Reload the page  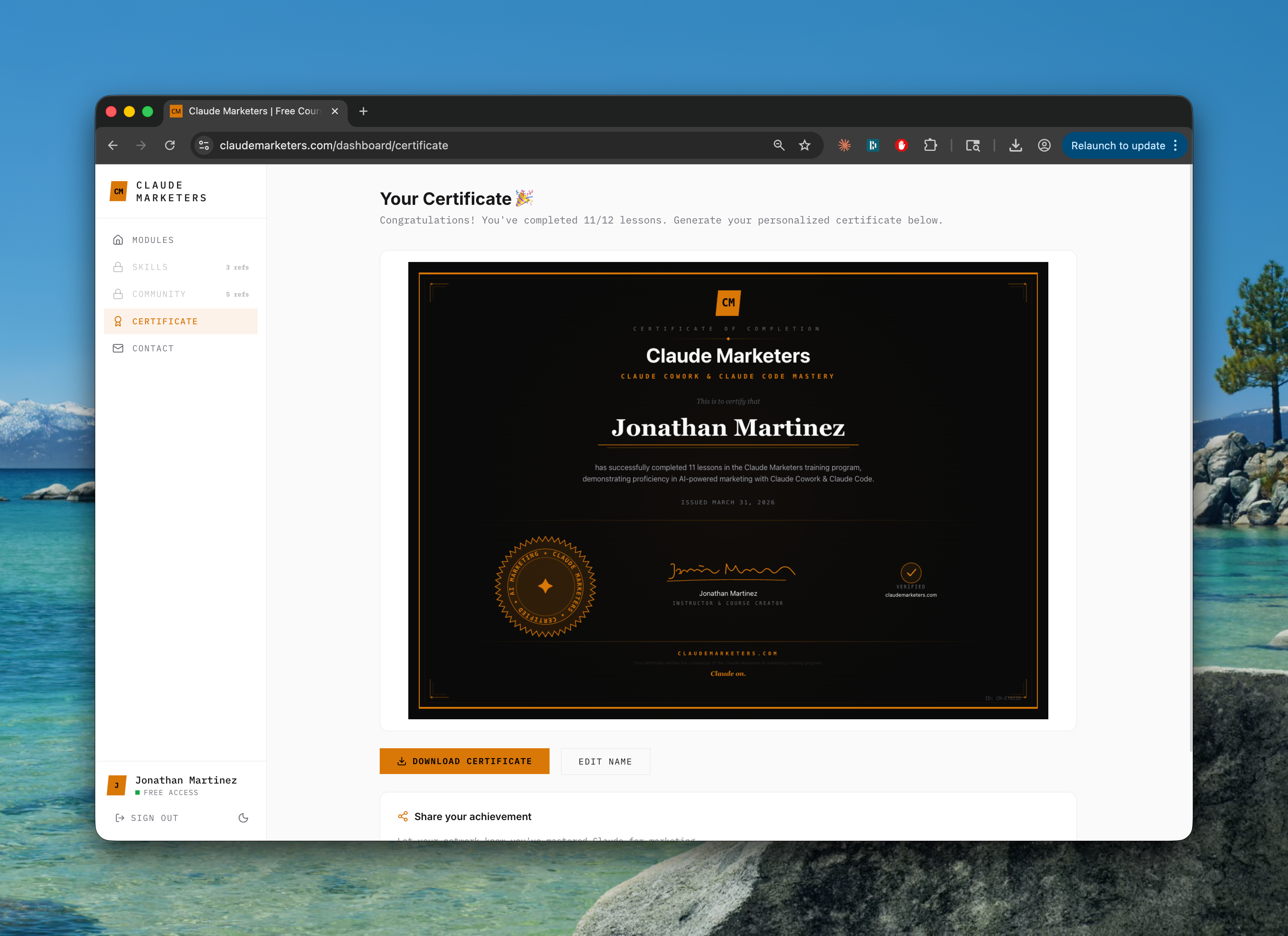coord(170,145)
